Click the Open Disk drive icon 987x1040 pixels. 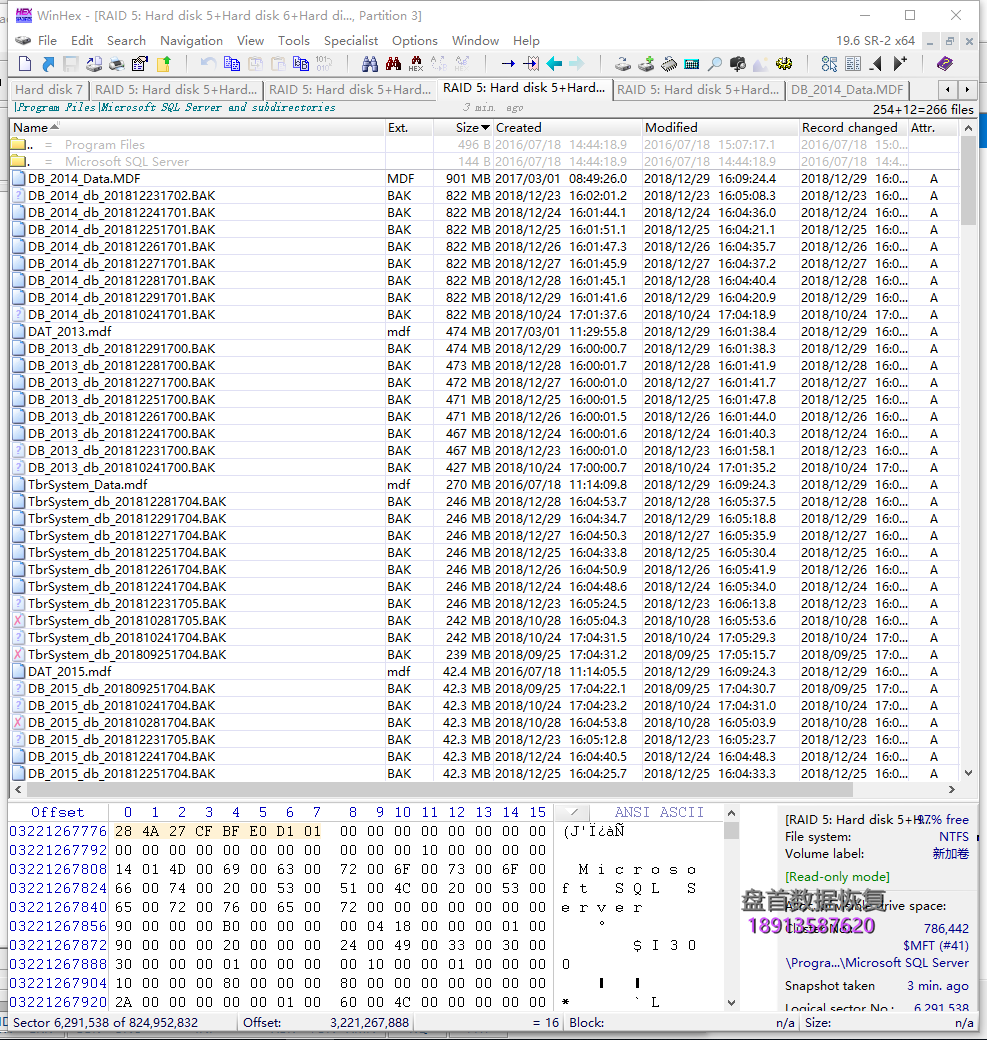(623, 64)
